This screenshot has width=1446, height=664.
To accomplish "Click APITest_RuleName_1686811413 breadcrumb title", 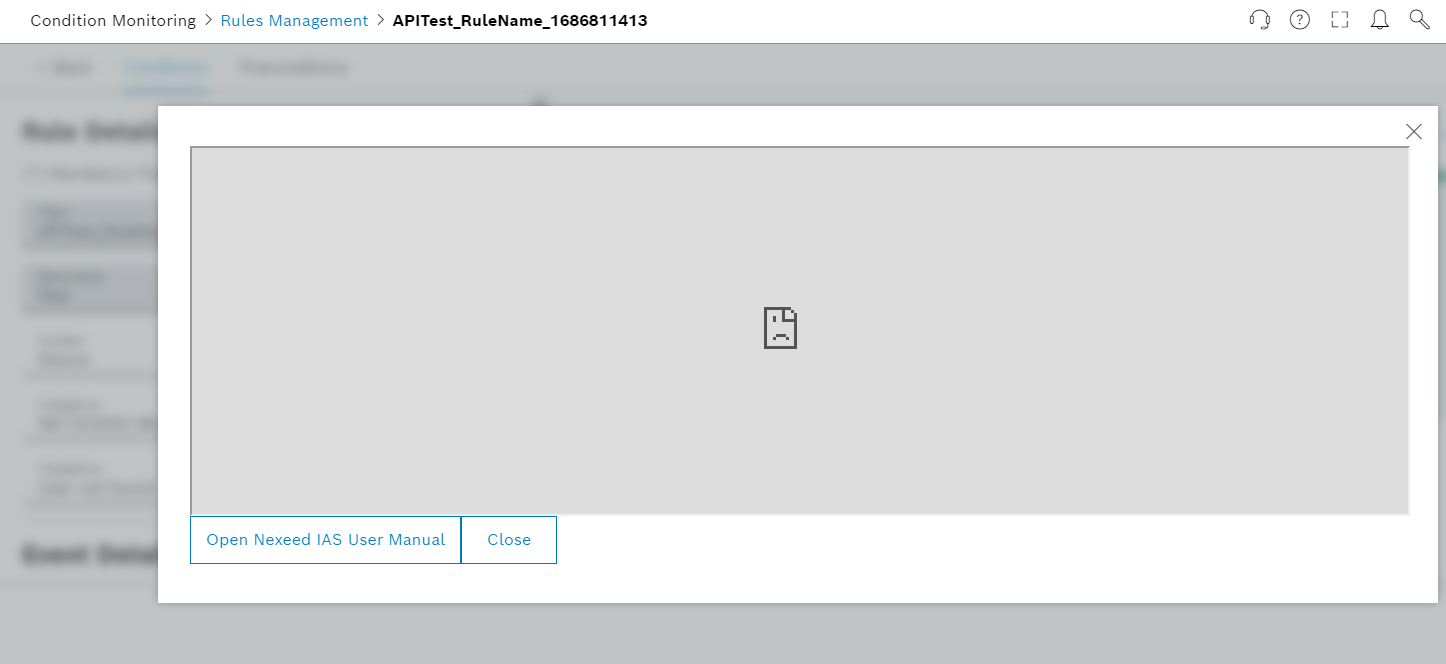I will click(x=519, y=20).
